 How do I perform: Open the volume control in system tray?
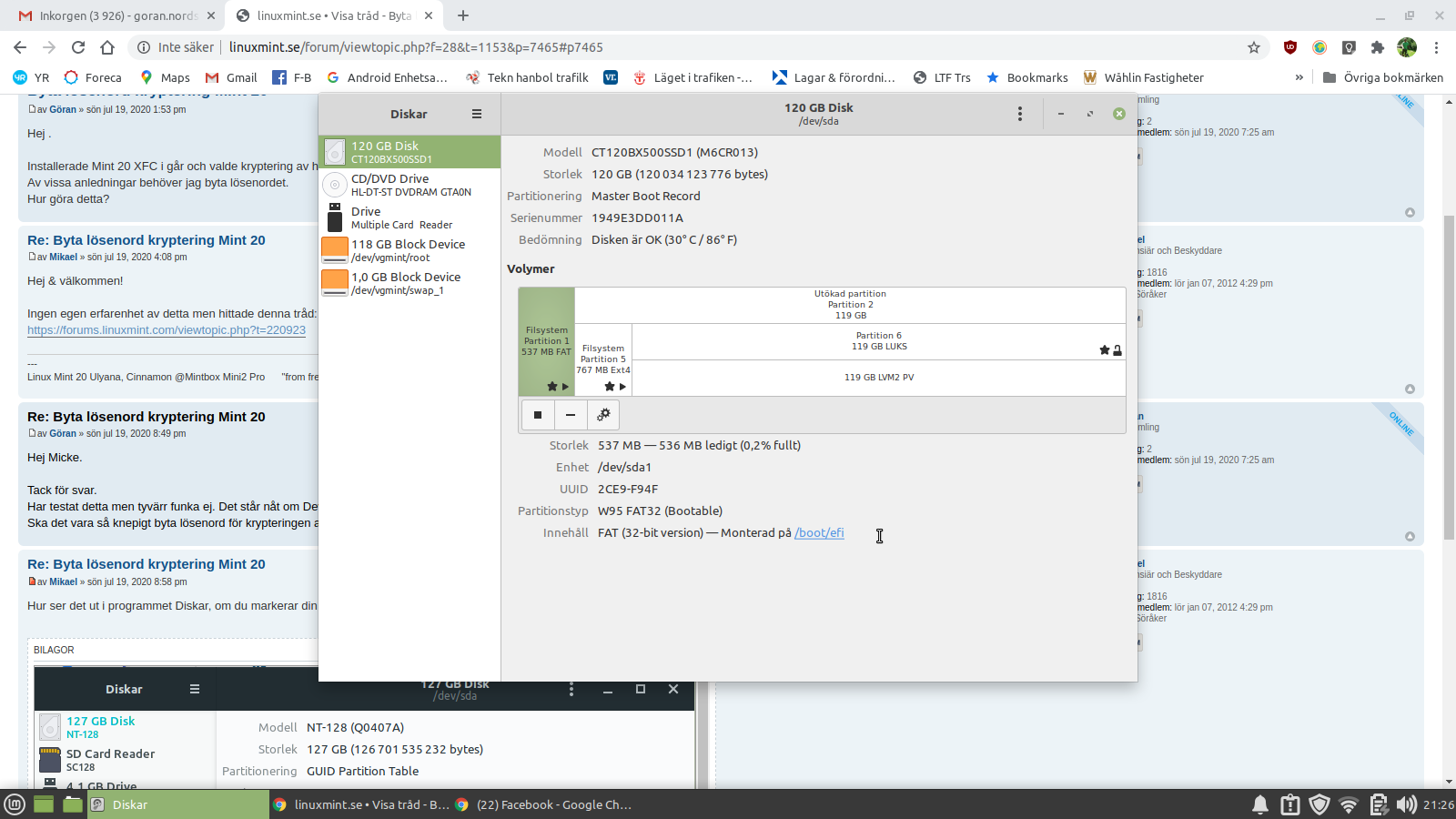click(1406, 804)
